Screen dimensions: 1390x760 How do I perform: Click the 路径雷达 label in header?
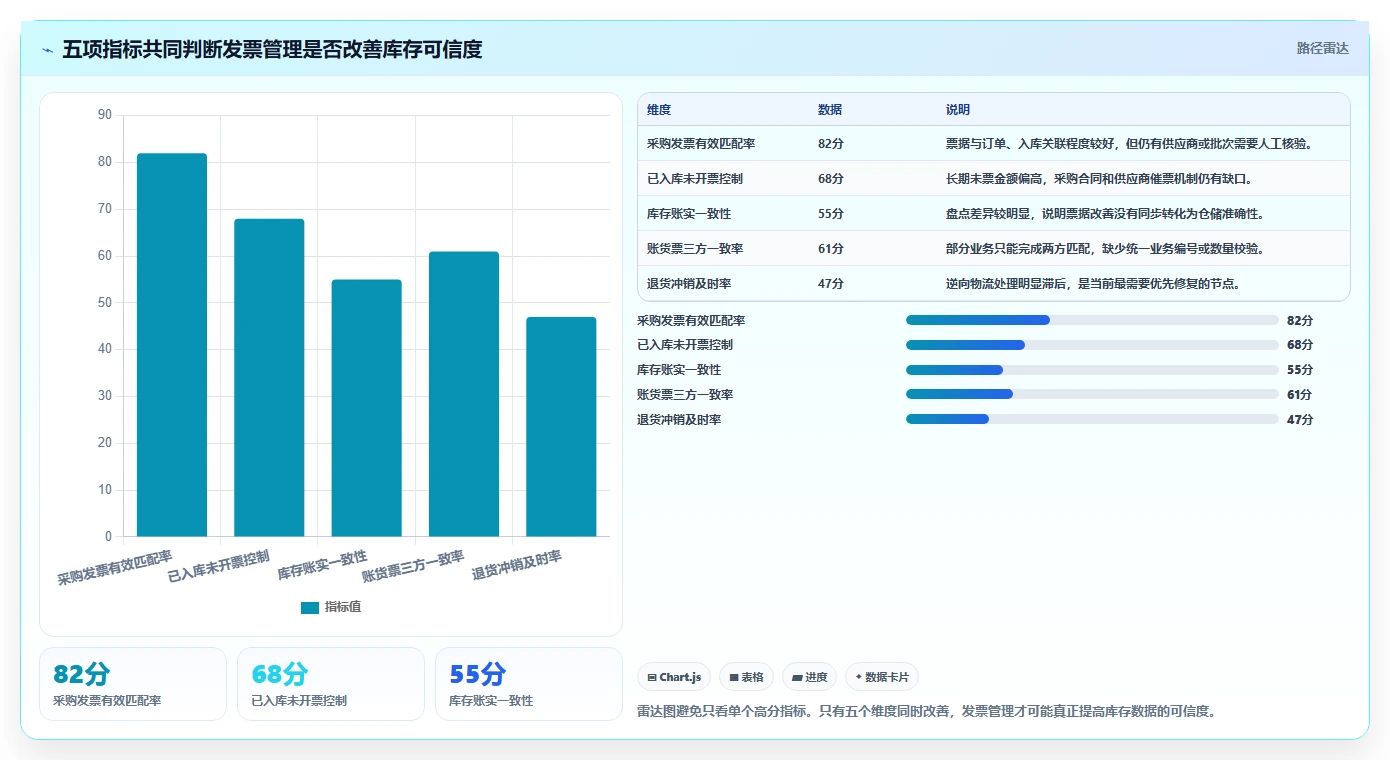1322,48
